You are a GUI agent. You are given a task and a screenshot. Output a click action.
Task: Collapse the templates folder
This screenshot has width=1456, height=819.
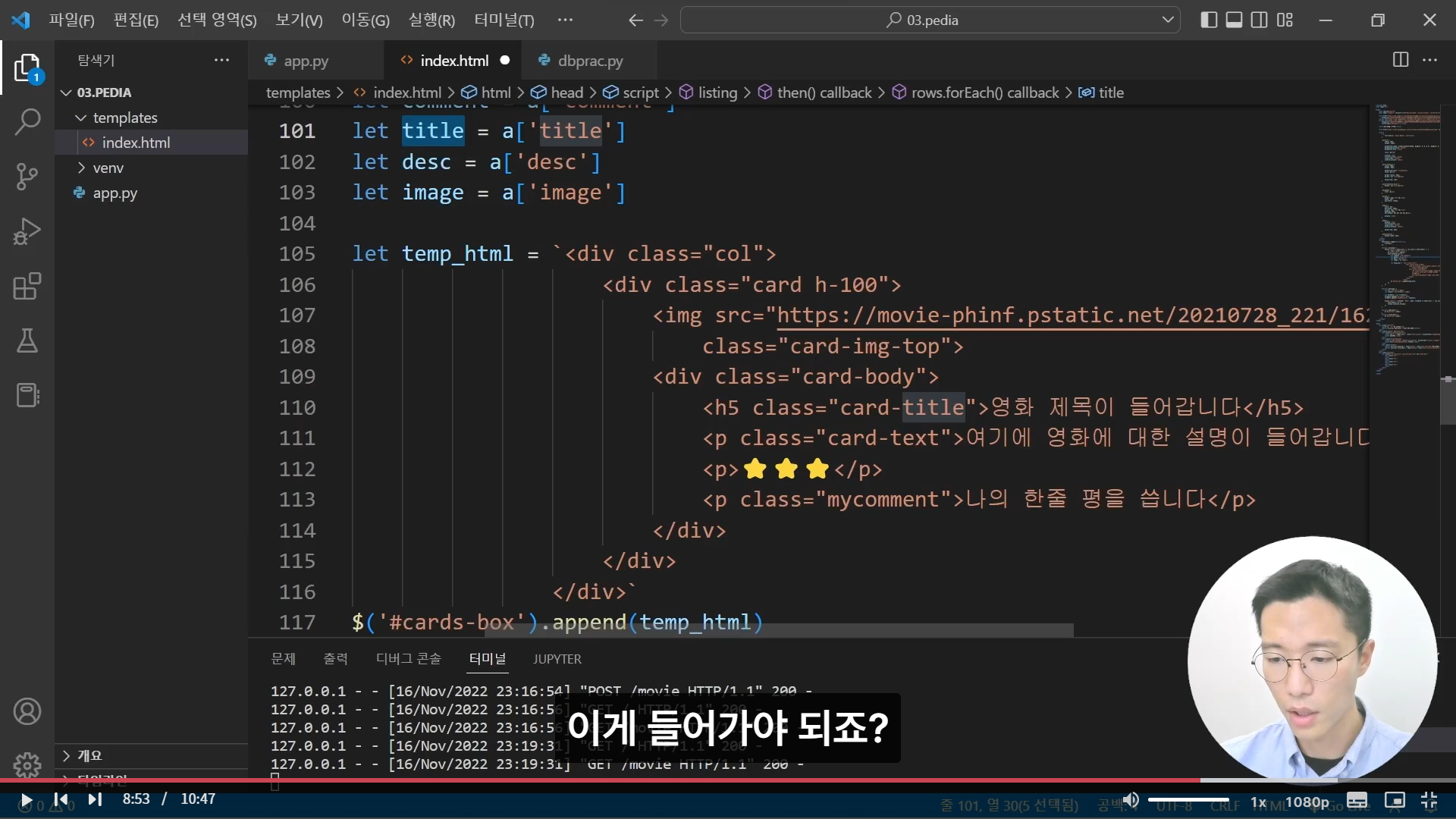(x=152, y=118)
